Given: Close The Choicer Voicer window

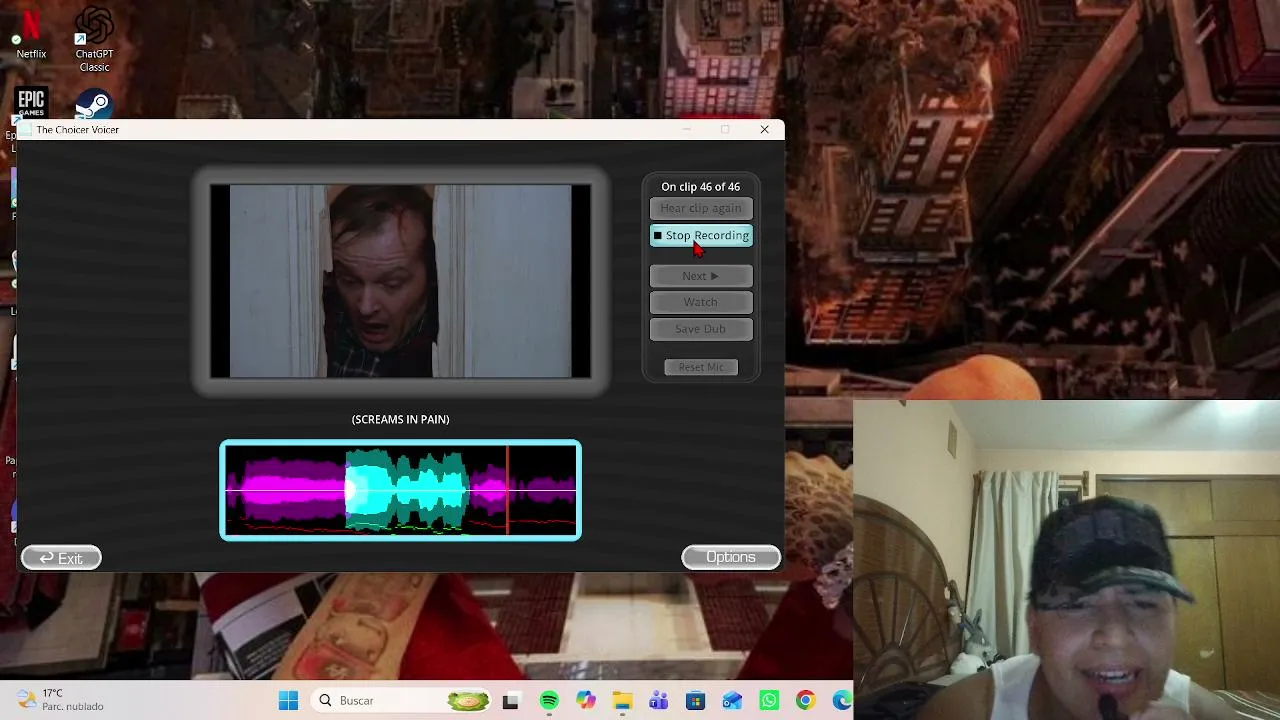Looking at the screenshot, I should [764, 129].
